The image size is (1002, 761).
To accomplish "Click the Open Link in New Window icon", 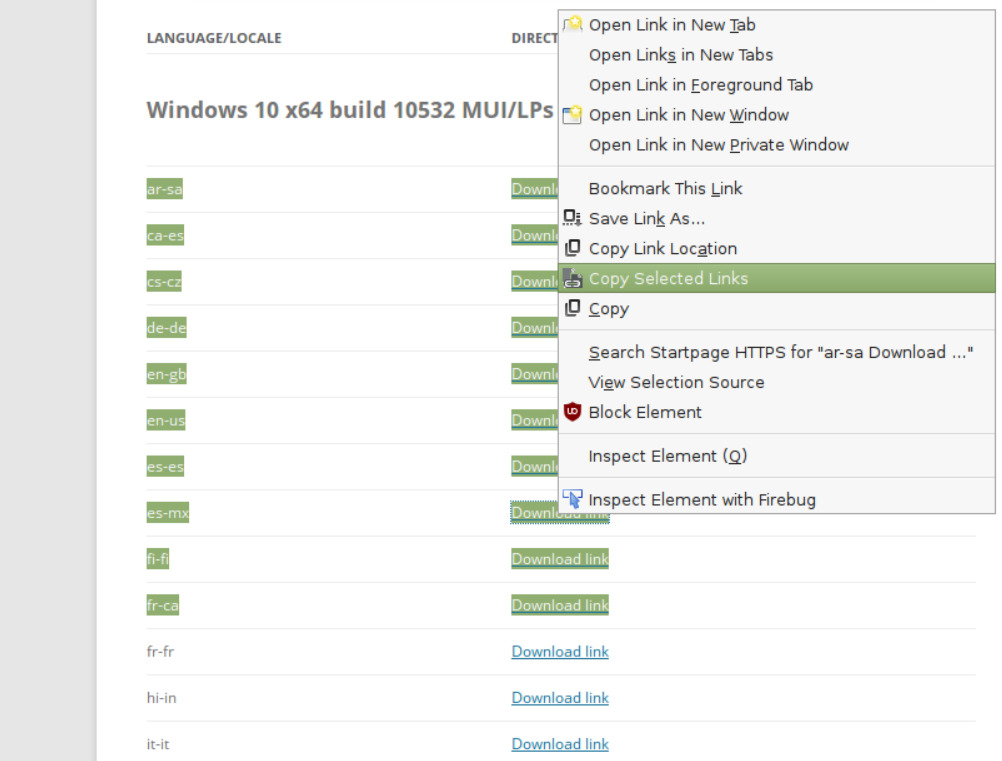I will [x=573, y=114].
